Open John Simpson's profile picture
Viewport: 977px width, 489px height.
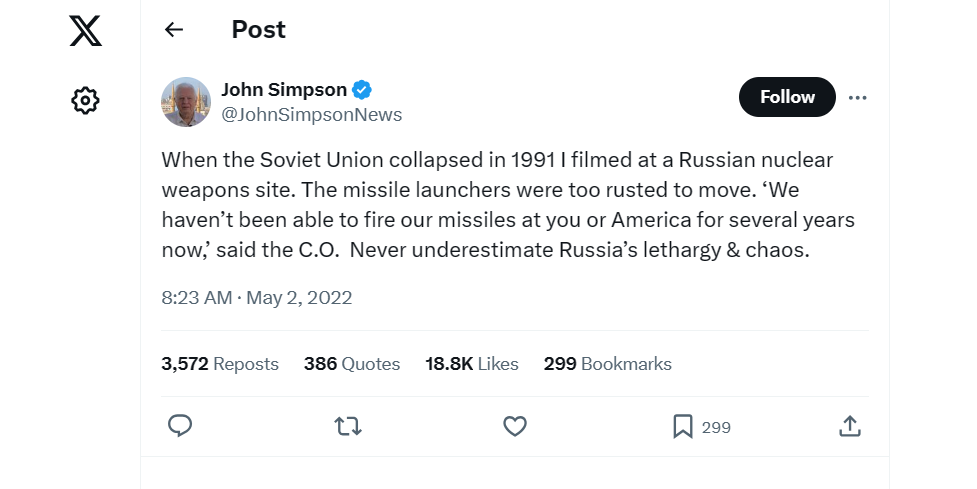[x=186, y=102]
